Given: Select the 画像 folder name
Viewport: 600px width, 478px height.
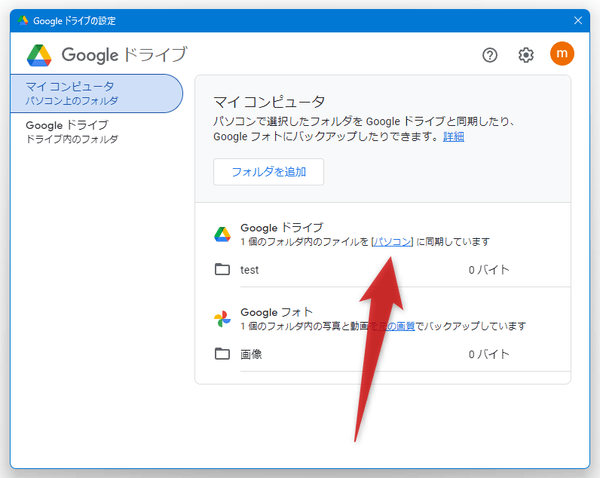Looking at the screenshot, I should click(x=251, y=354).
